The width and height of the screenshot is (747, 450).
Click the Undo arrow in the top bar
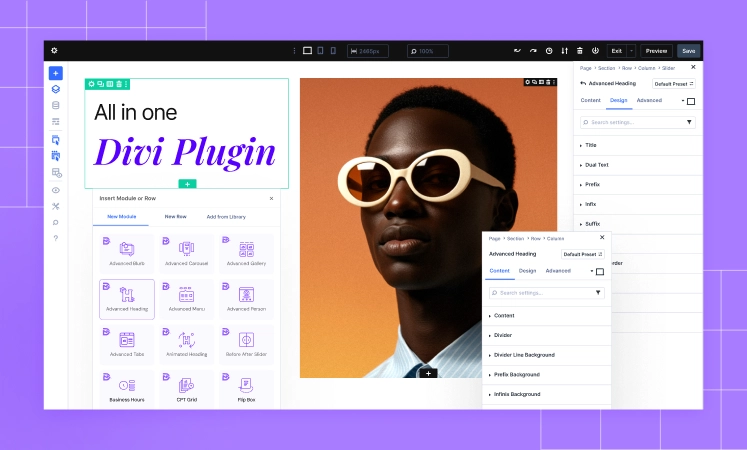click(x=517, y=50)
